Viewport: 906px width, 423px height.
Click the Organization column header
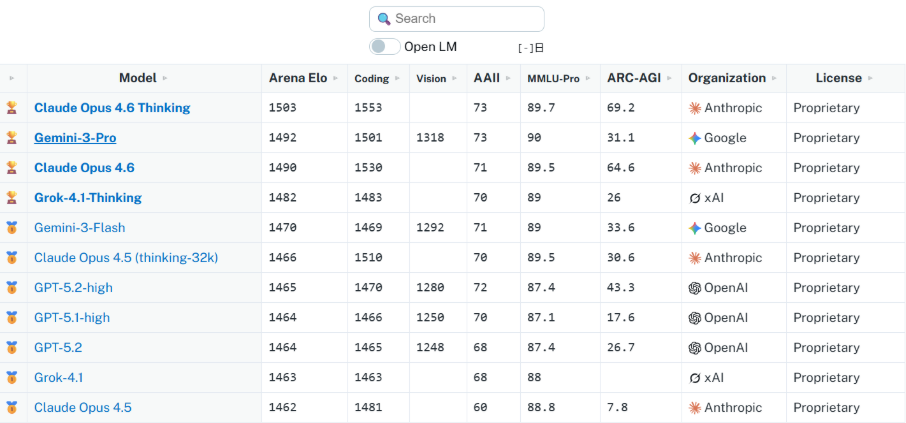[727, 78]
